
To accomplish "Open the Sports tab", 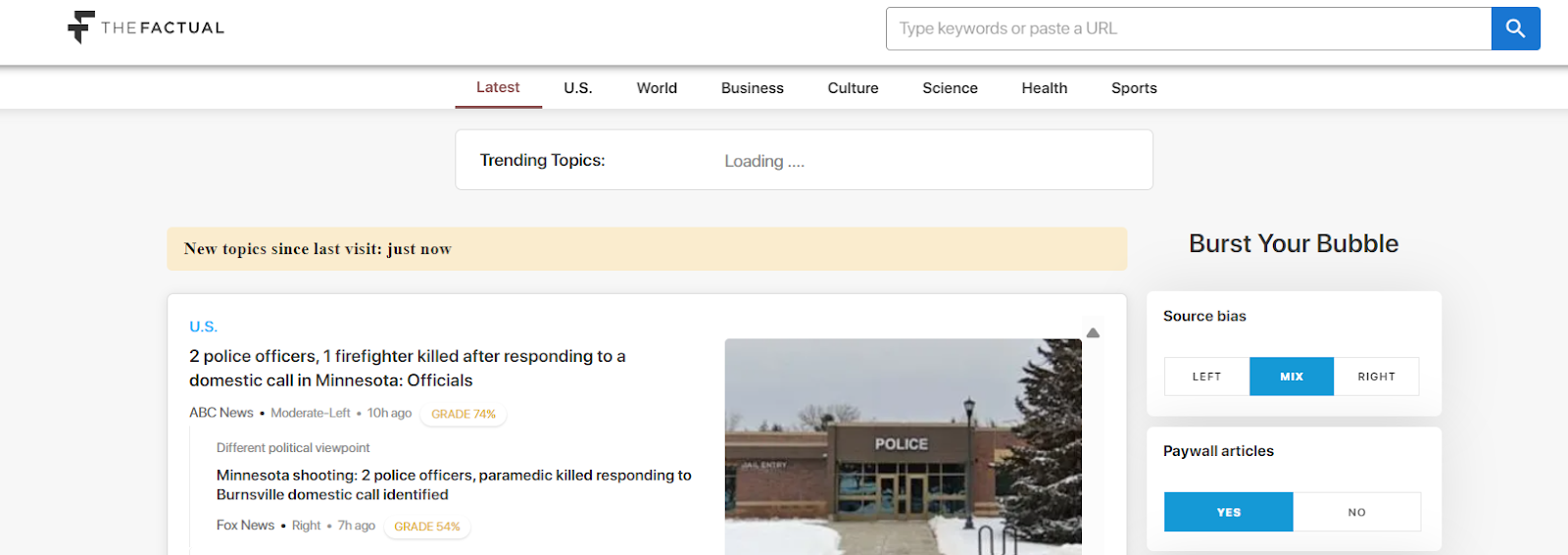I will tap(1134, 88).
